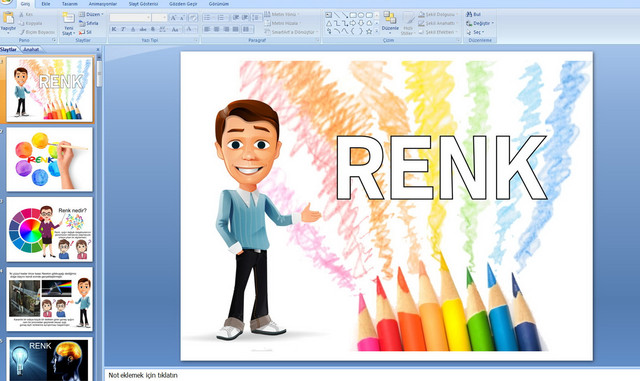
Task: Toggle italic (T) formatting
Action: click(x=123, y=29)
